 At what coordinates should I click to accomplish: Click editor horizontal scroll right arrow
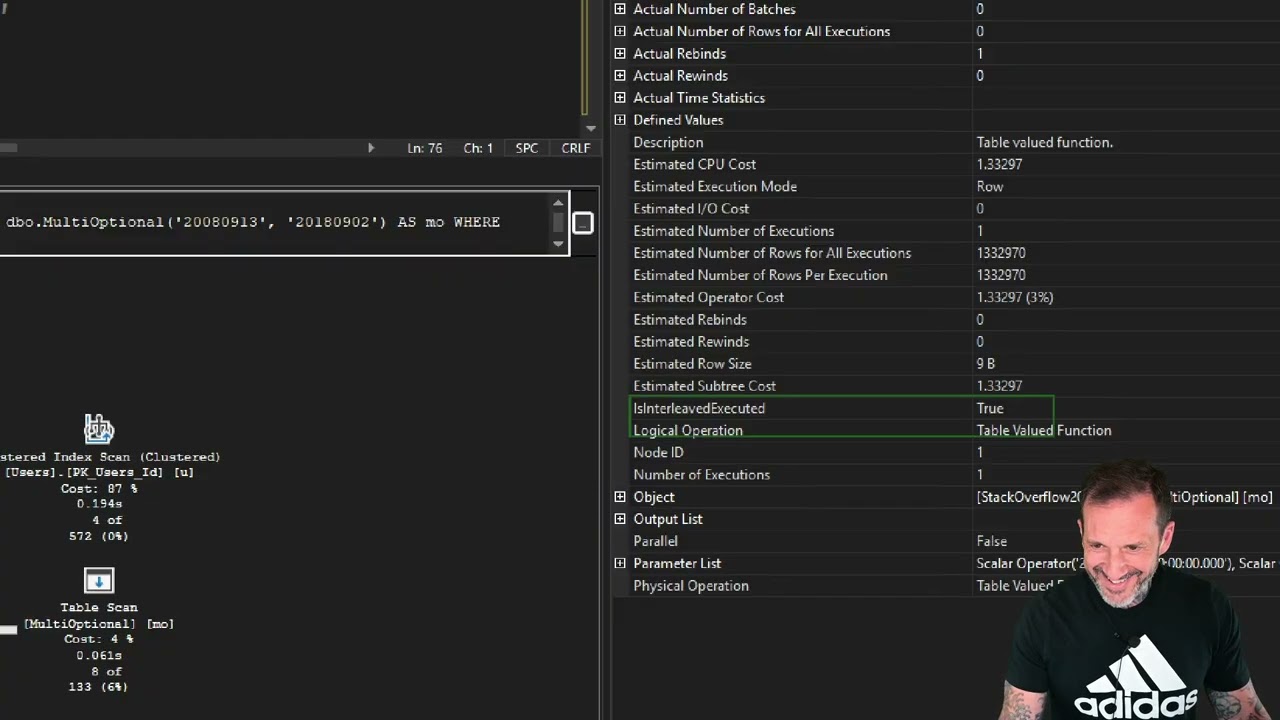coord(371,148)
